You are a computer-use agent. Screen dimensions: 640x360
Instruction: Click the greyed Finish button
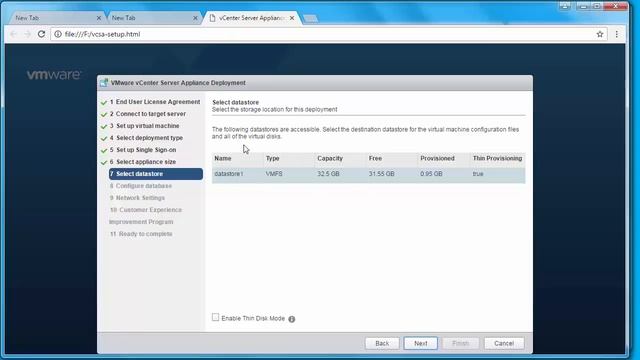[460, 343]
